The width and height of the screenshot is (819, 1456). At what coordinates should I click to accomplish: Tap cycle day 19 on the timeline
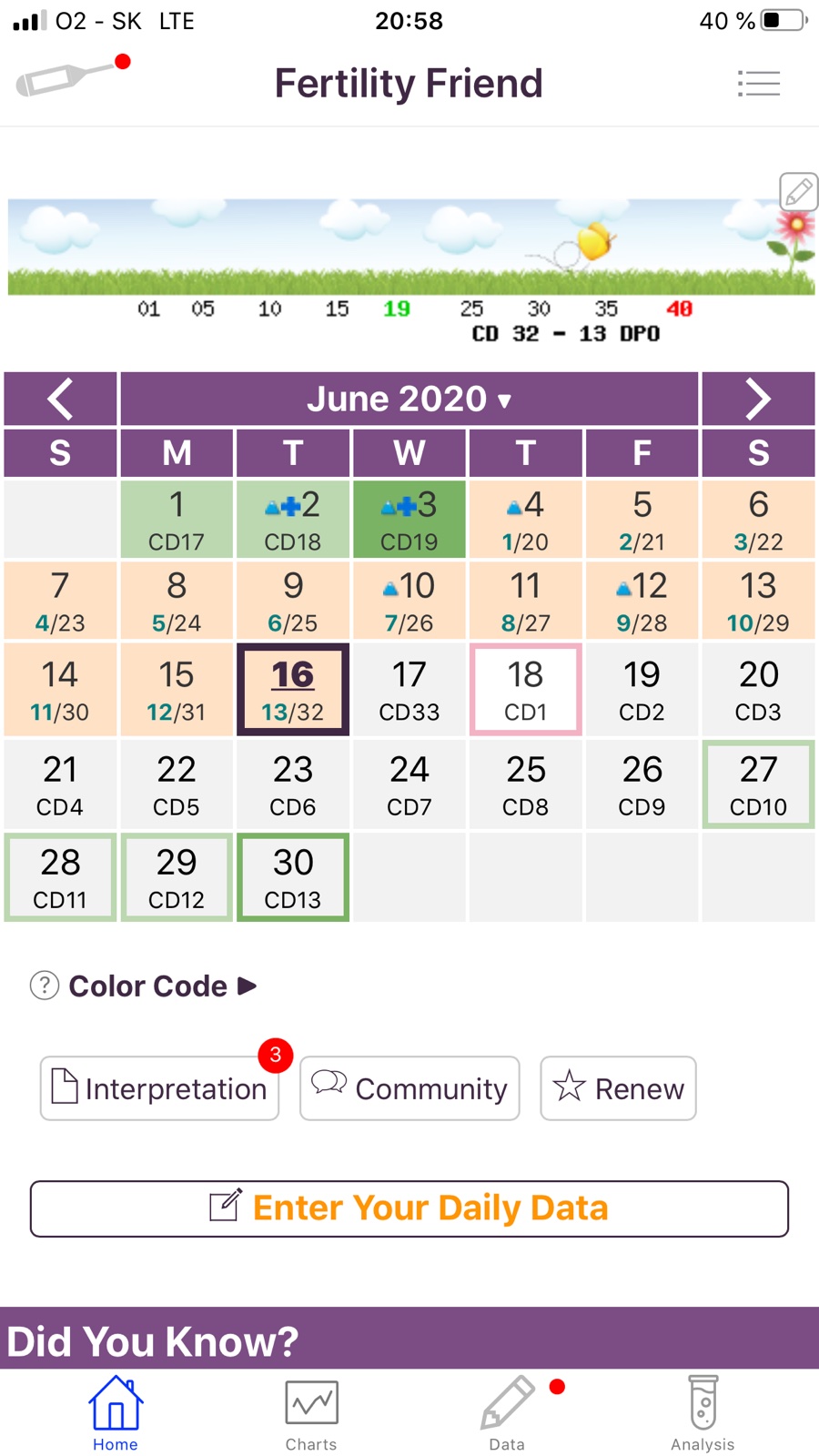pos(397,309)
